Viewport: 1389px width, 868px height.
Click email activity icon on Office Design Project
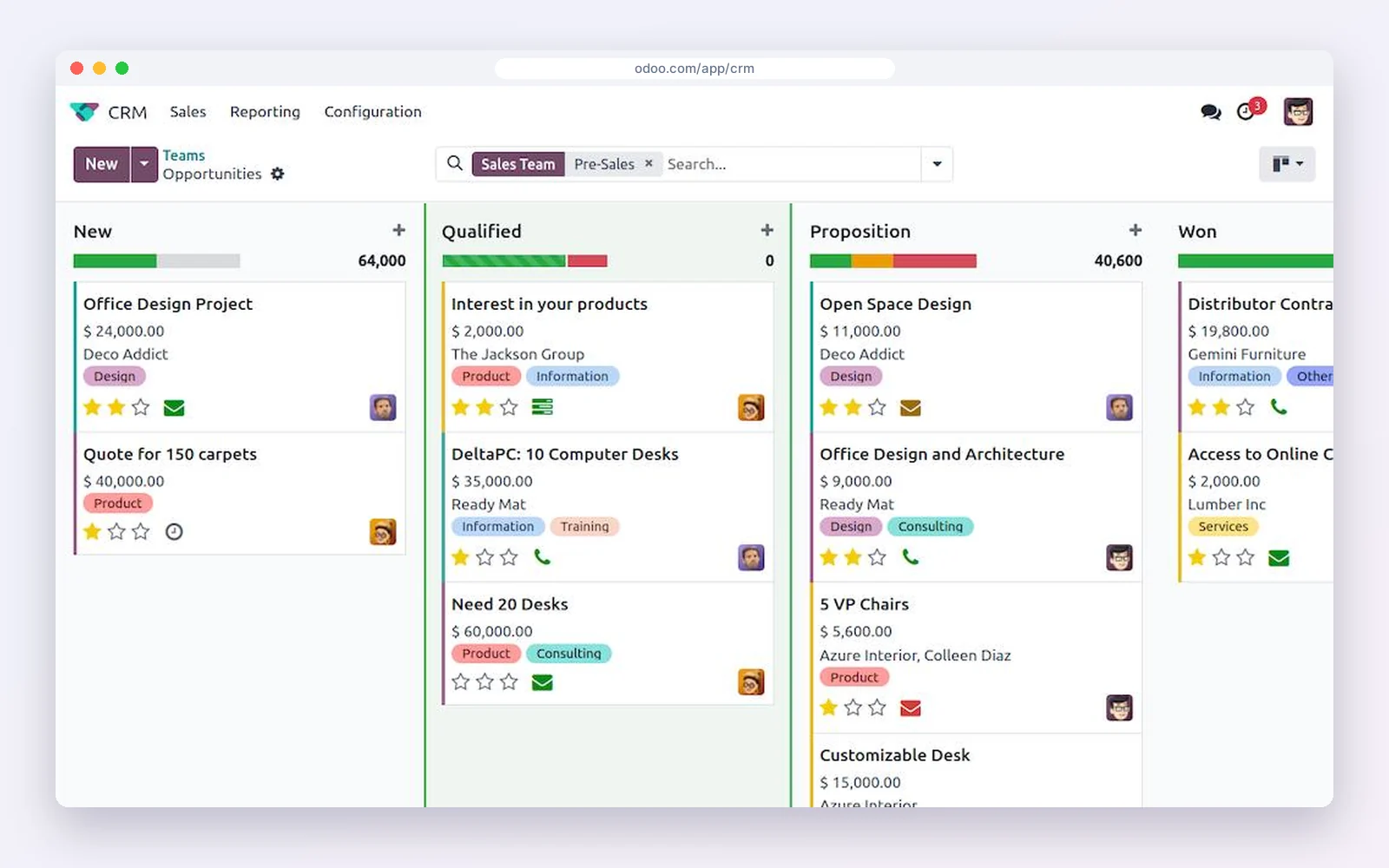(174, 408)
